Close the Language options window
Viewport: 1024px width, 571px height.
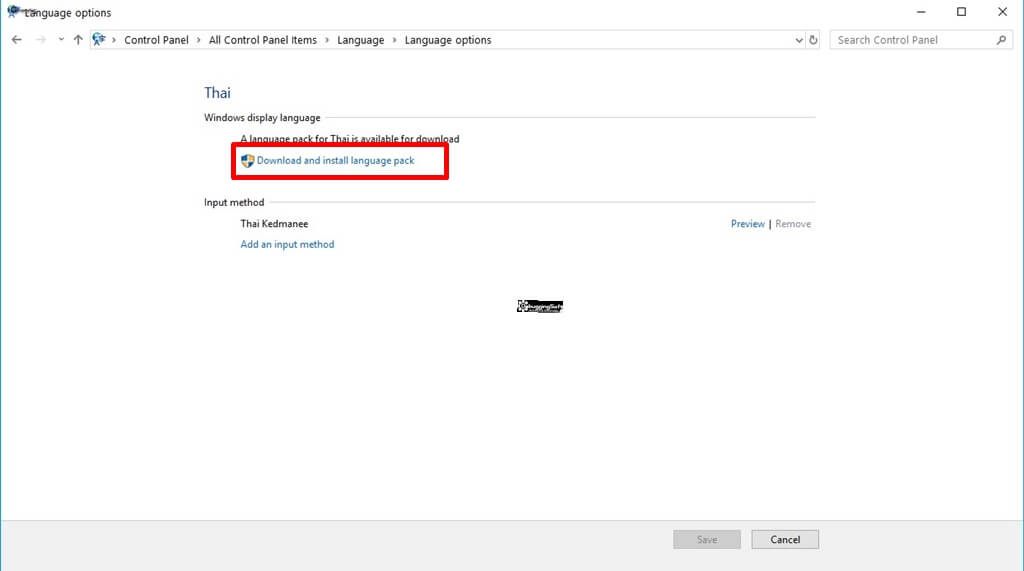tap(1002, 12)
